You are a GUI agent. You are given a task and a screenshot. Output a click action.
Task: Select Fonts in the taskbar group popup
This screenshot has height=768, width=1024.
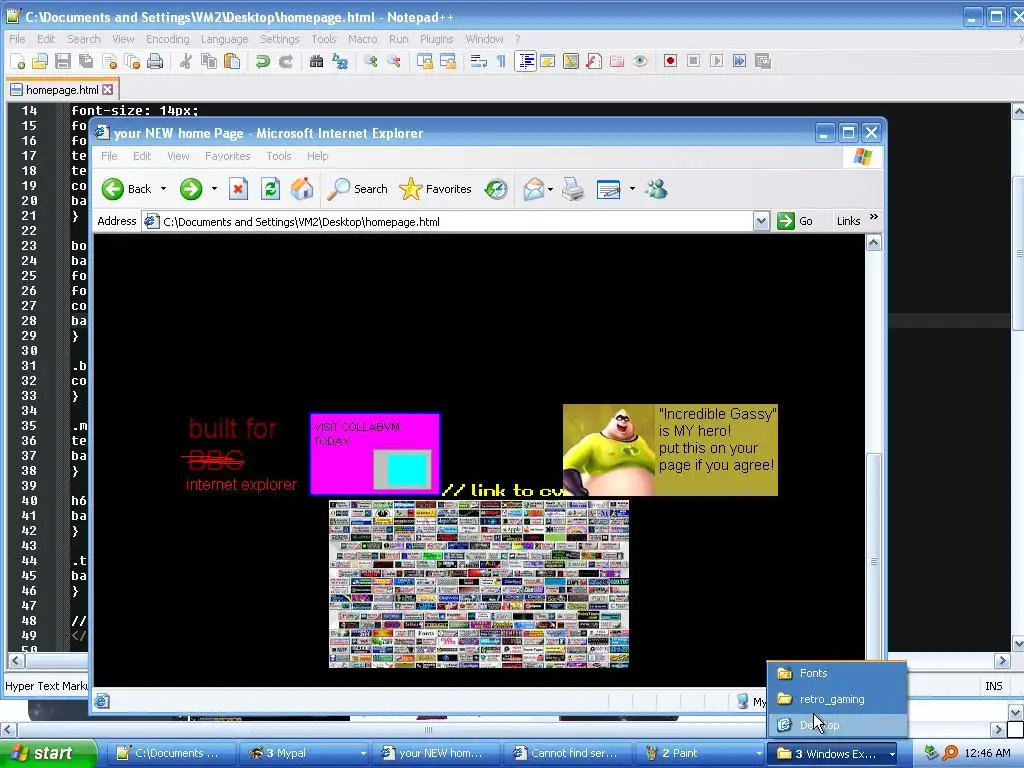[x=837, y=673]
